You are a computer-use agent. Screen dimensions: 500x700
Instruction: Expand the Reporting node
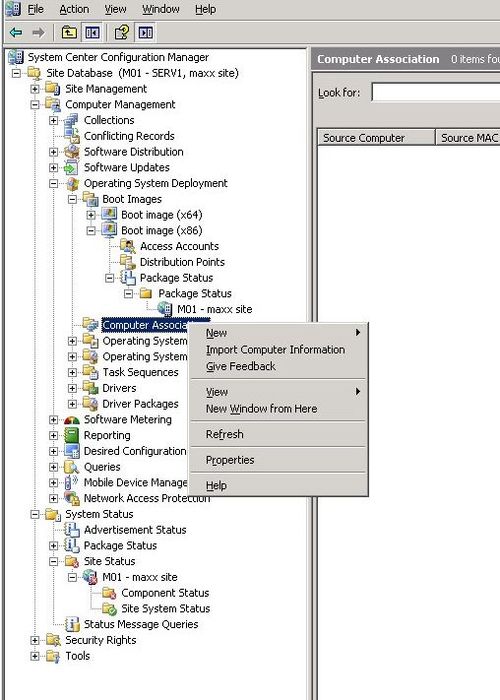click(x=54, y=436)
